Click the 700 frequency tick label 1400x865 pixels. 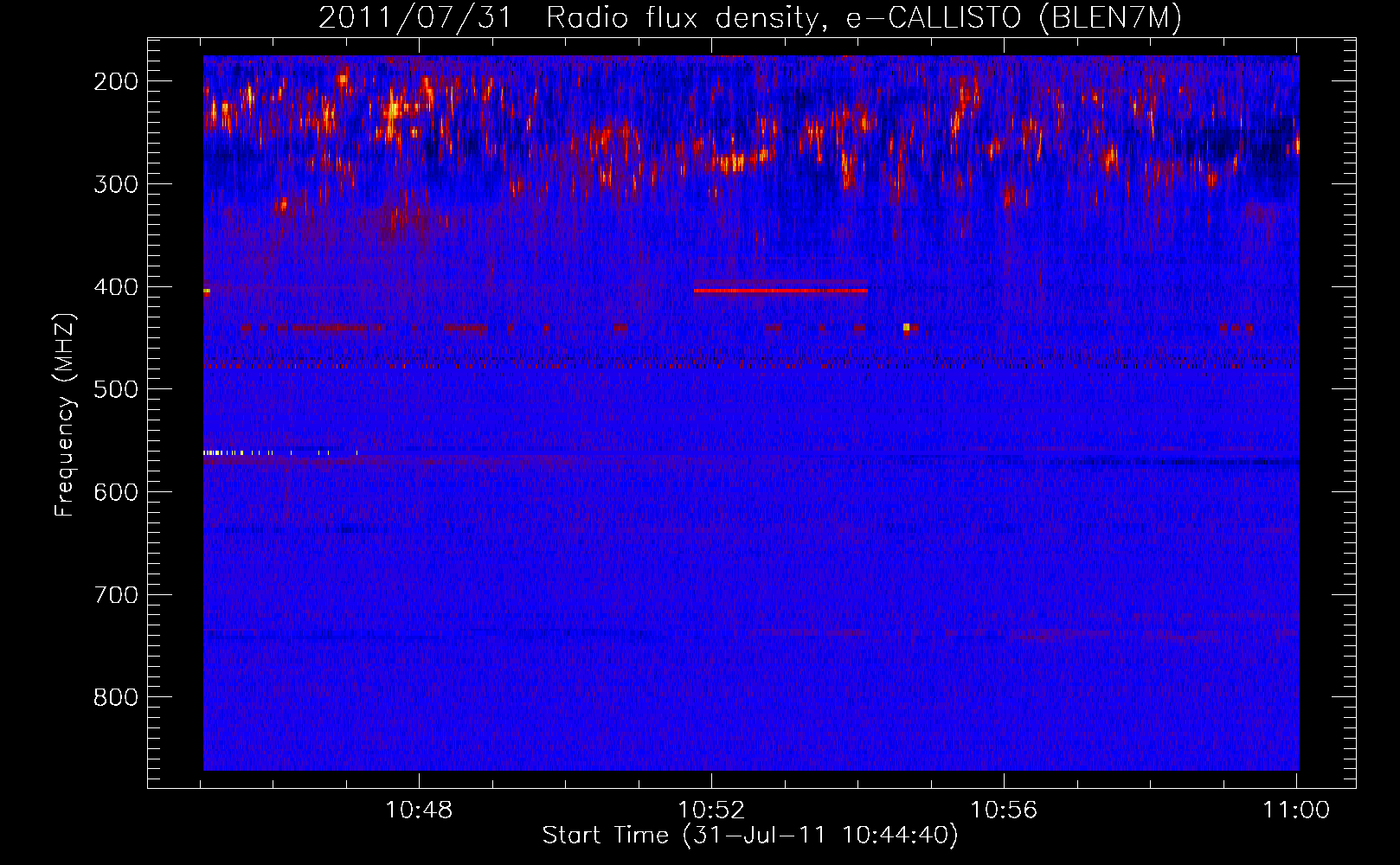point(115,595)
